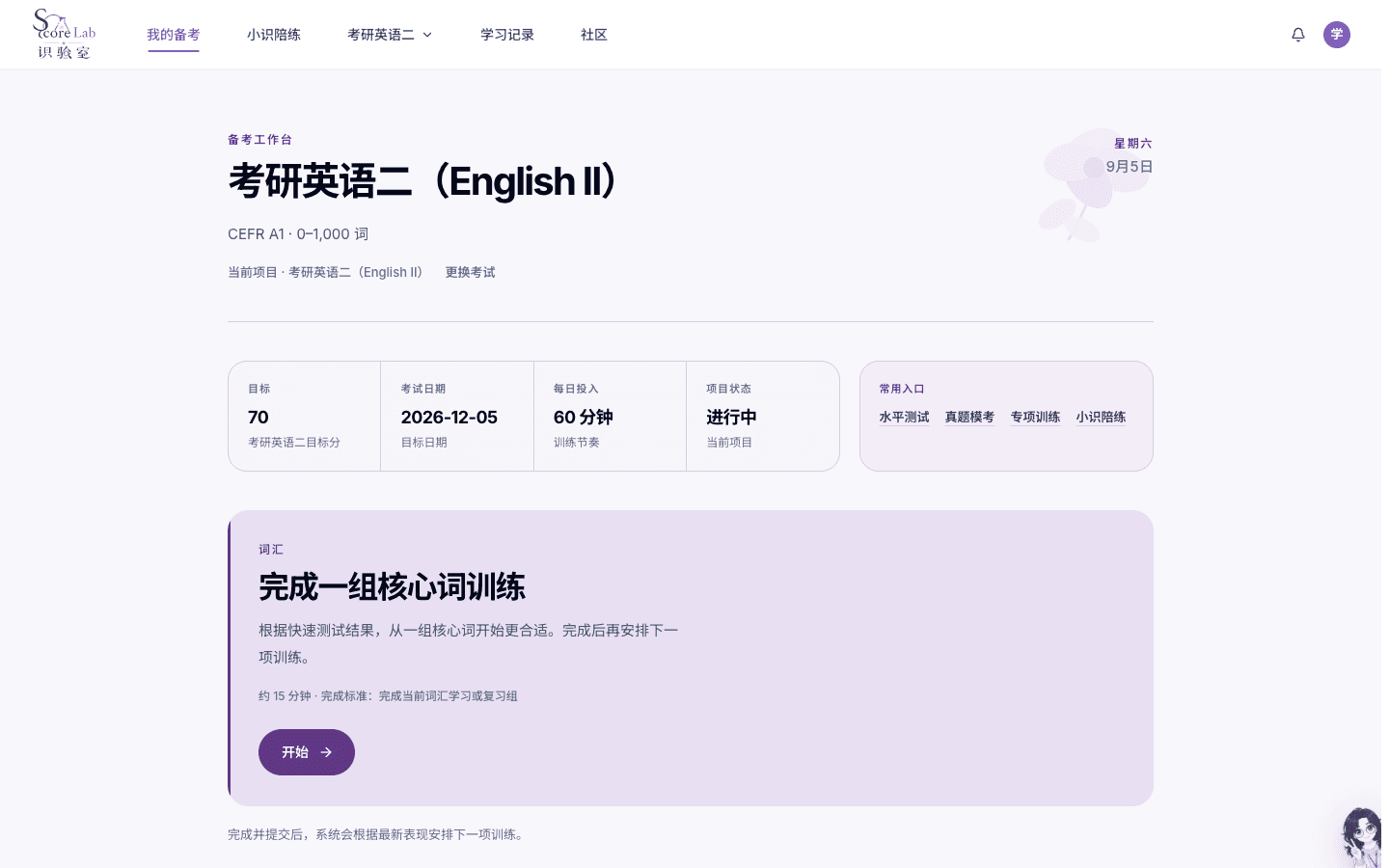Expand the 考研英语二 dropdown chevron
Screen dimensions: 1389x868
tap(427, 35)
